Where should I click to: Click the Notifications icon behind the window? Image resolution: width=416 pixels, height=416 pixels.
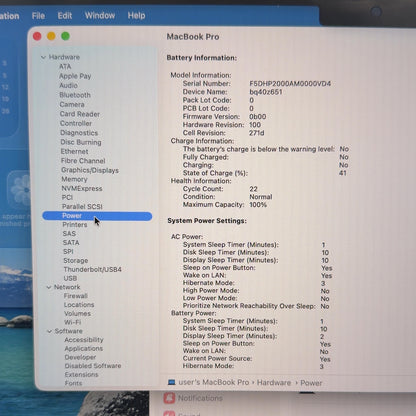point(169,398)
